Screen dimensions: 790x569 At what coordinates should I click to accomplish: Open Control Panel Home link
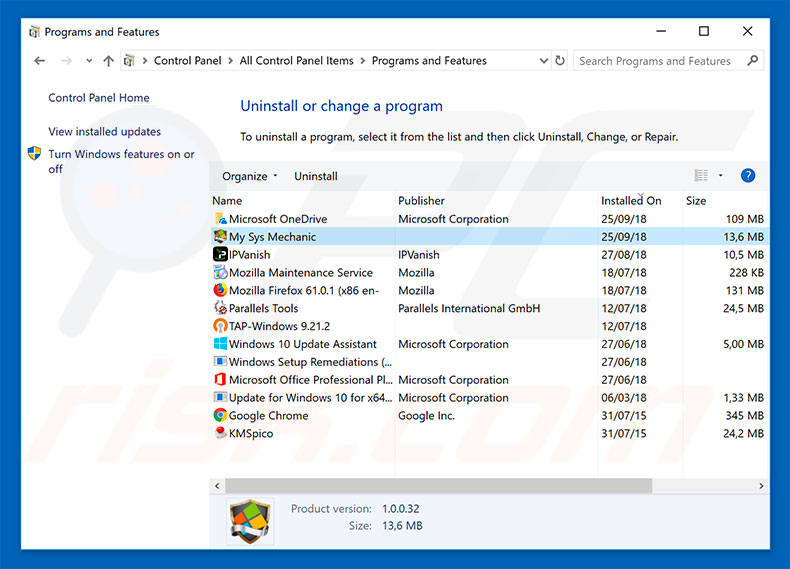[99, 98]
